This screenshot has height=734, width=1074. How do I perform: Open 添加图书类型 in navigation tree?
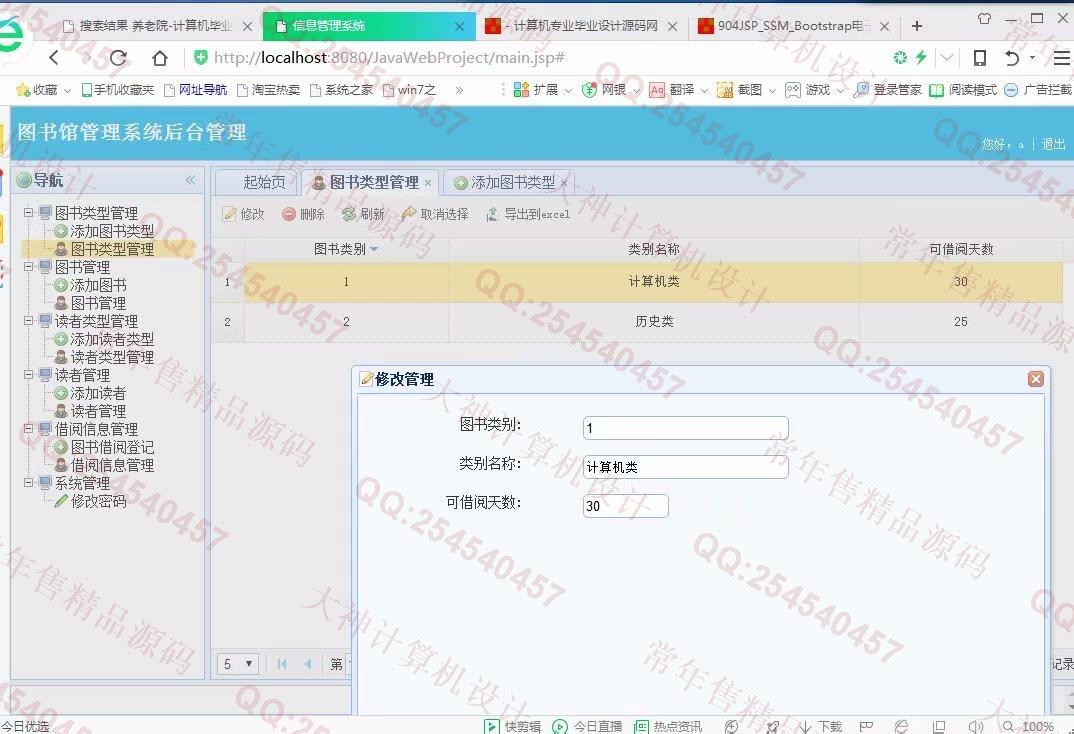pyautogui.click(x=112, y=231)
